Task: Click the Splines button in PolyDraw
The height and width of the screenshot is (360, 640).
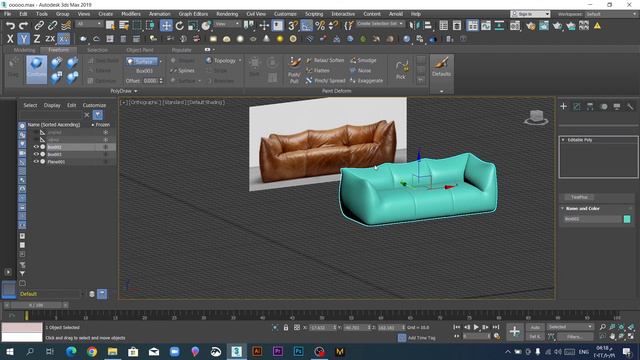Action: [182, 71]
